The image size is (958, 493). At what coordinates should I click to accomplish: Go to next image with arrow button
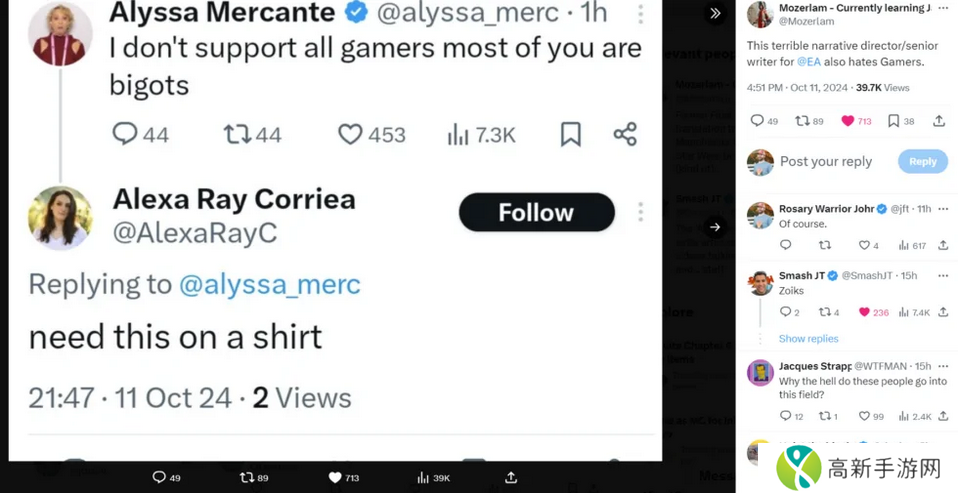tap(715, 227)
